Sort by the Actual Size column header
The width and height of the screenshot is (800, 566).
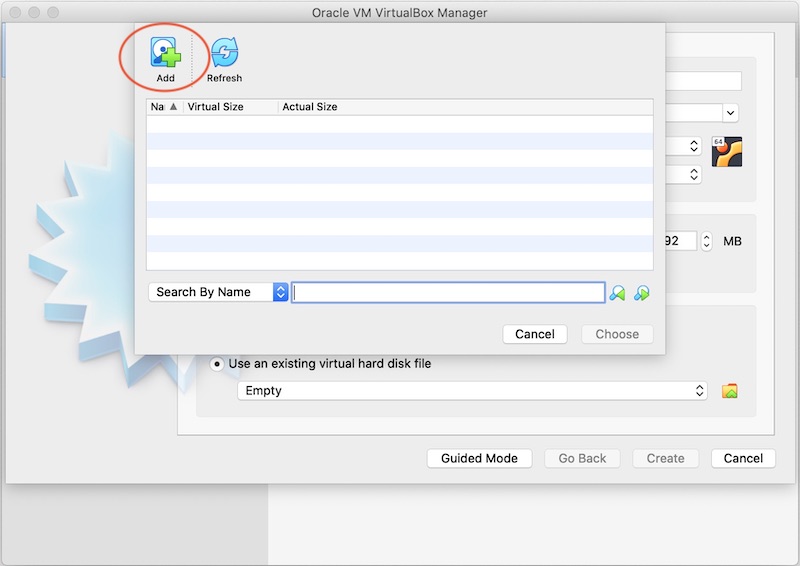(x=310, y=107)
